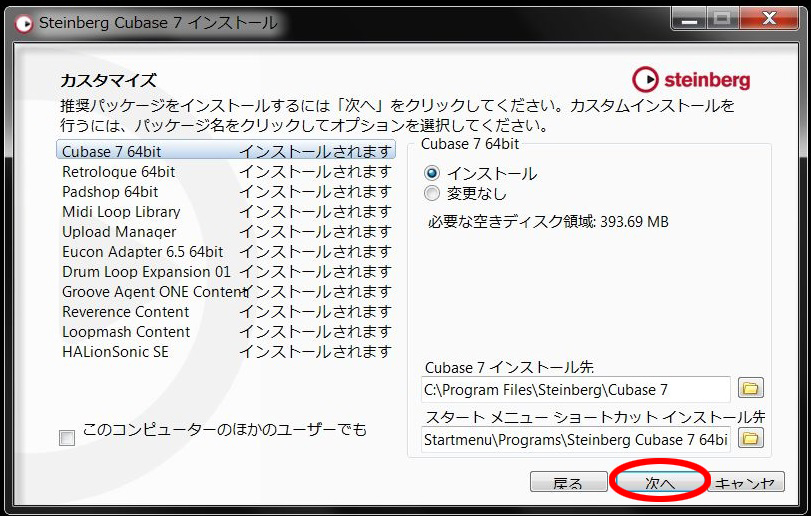Click the folder icon beside Start menu shortcut path
The image size is (811, 516).
(x=750, y=438)
